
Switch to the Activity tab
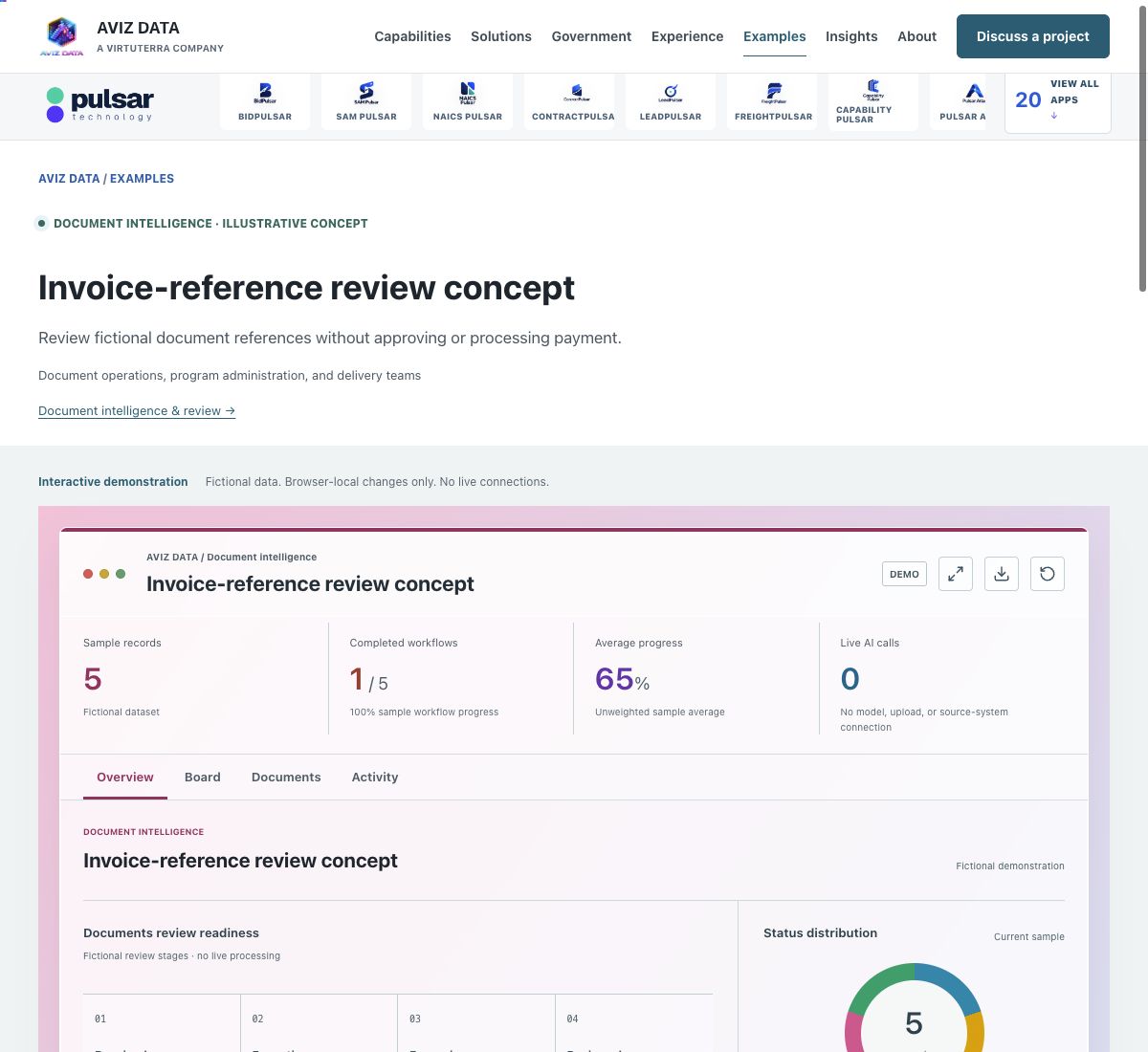[375, 778]
